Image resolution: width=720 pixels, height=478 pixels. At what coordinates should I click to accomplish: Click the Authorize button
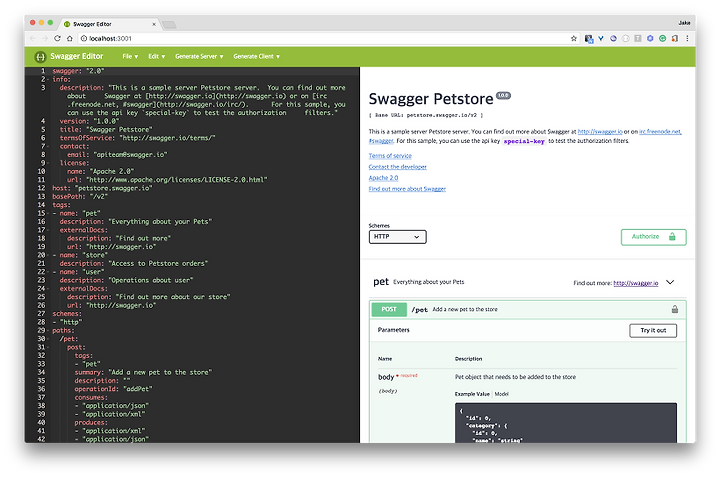tap(653, 237)
